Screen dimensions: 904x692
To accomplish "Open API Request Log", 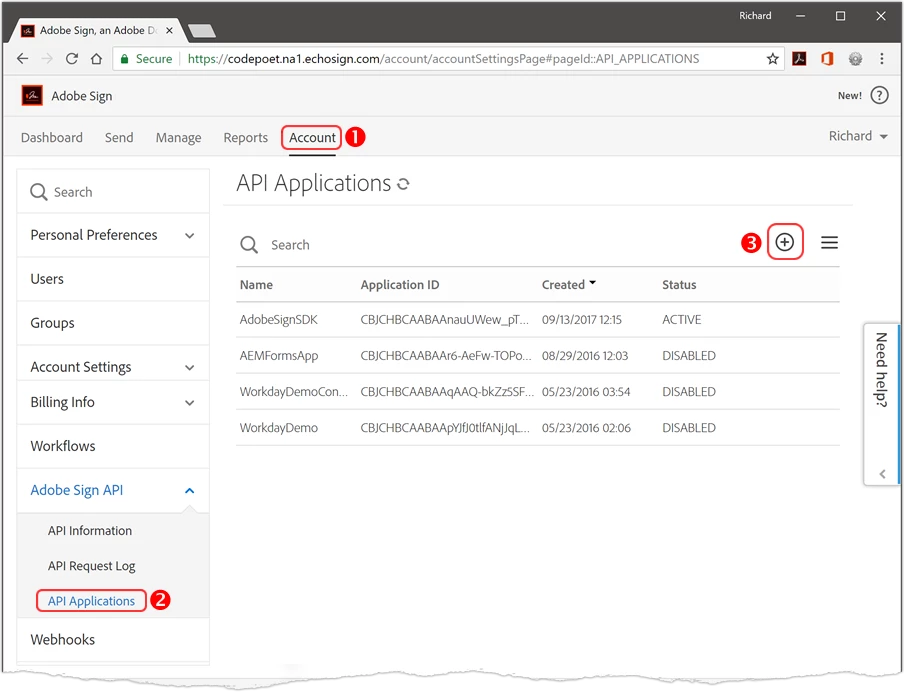I will coord(92,566).
